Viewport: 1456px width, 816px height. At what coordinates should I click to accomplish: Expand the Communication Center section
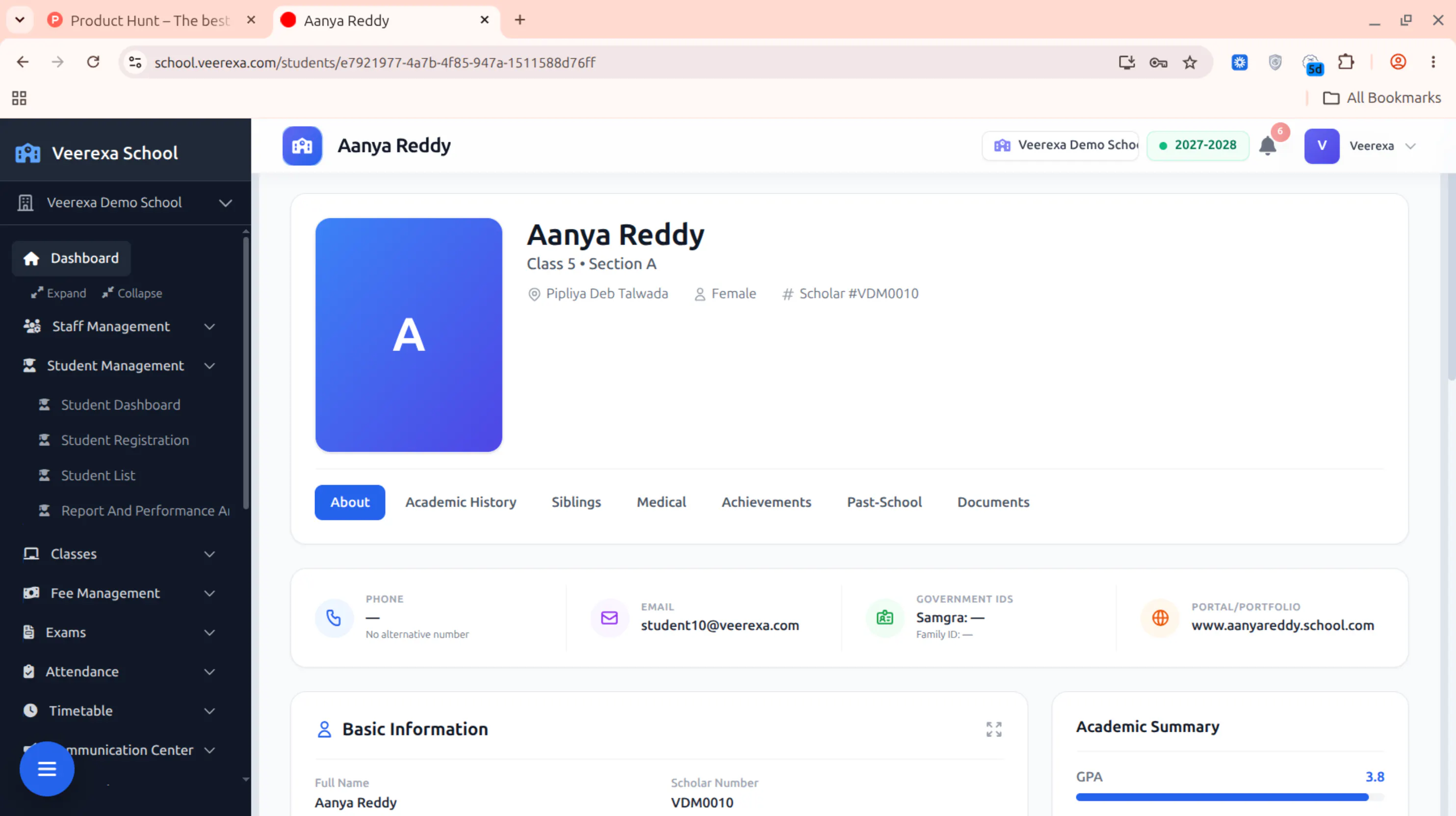point(209,750)
